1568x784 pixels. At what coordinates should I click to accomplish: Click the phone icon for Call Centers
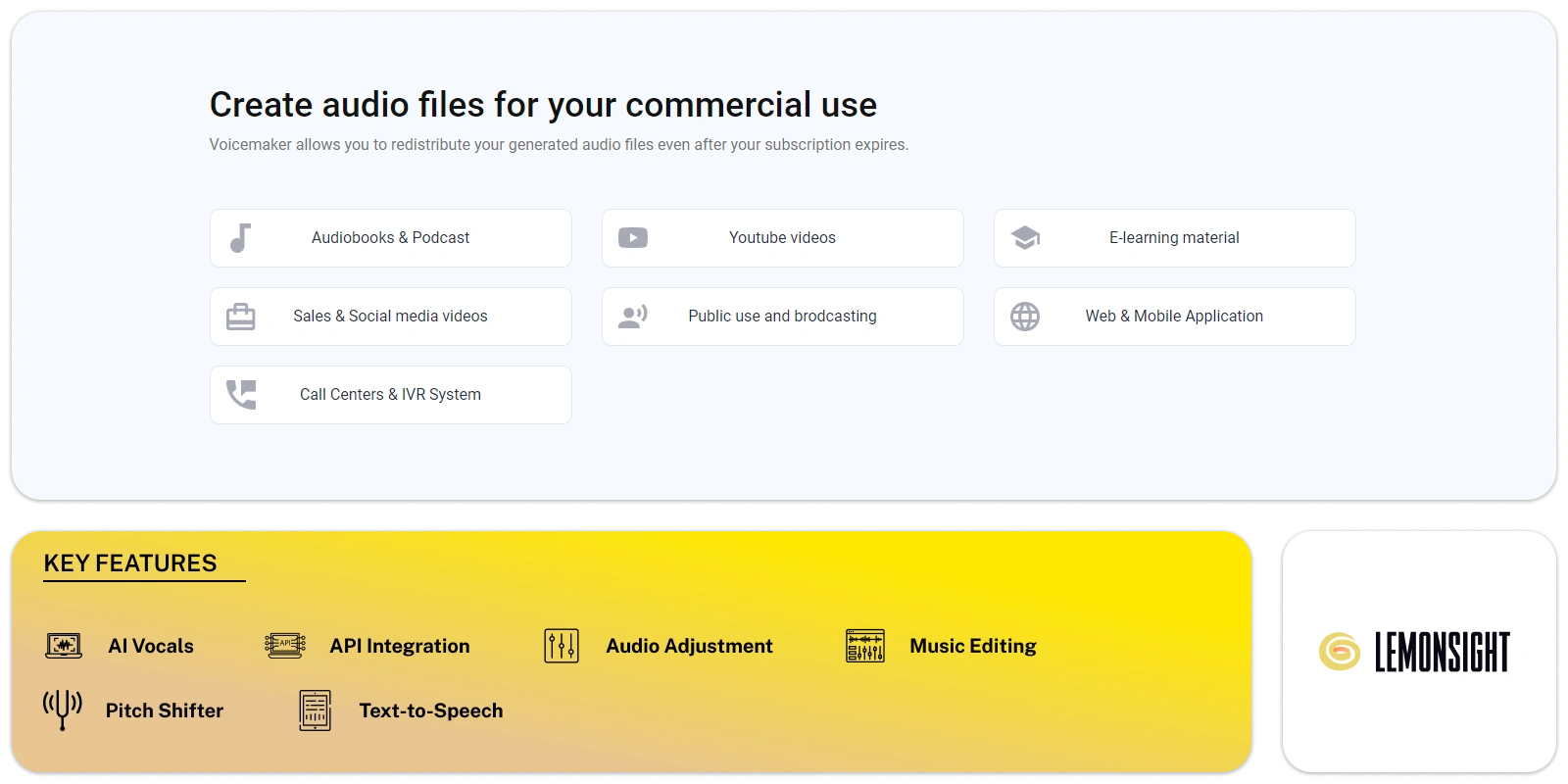point(241,394)
